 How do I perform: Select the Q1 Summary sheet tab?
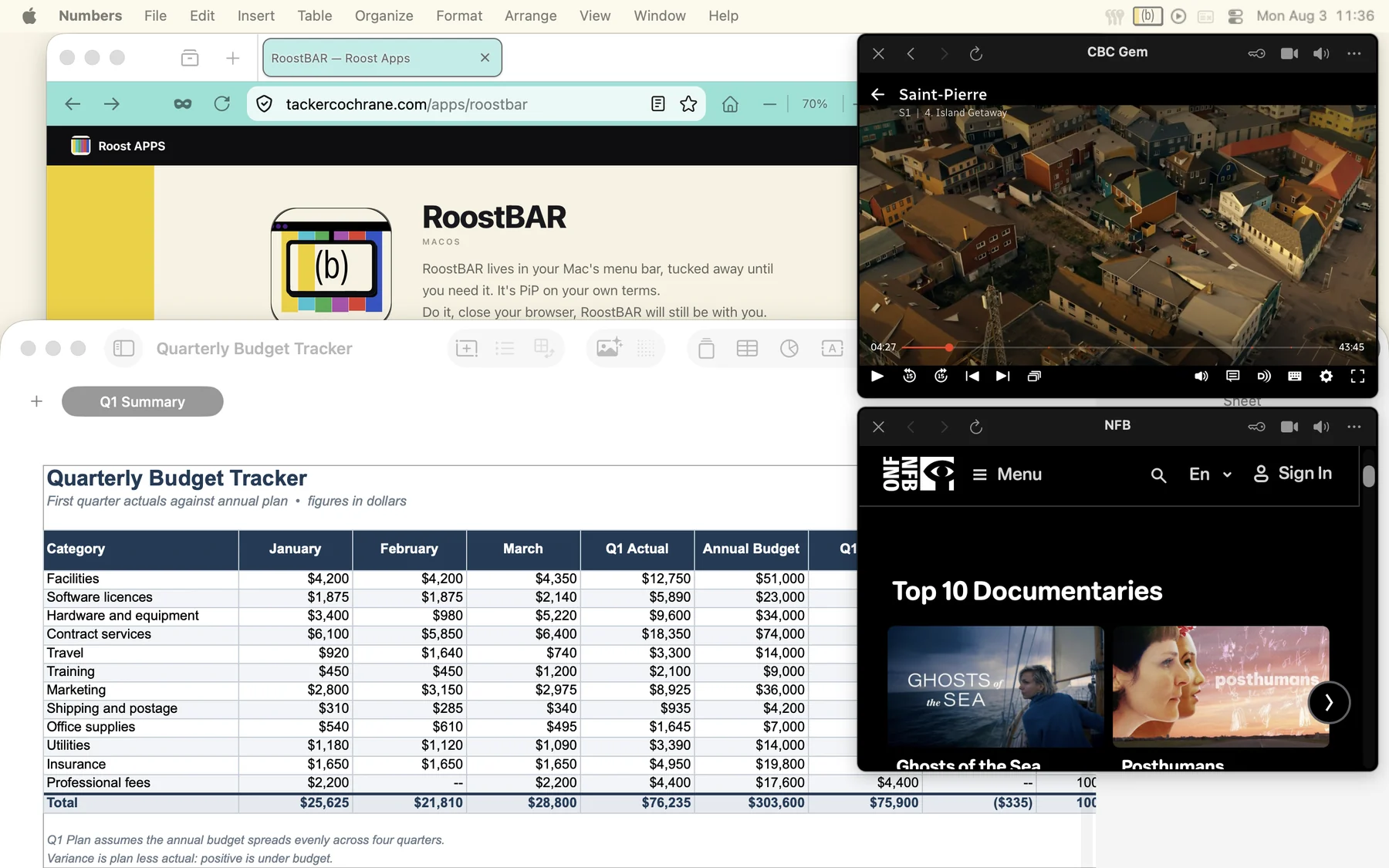pos(143,401)
